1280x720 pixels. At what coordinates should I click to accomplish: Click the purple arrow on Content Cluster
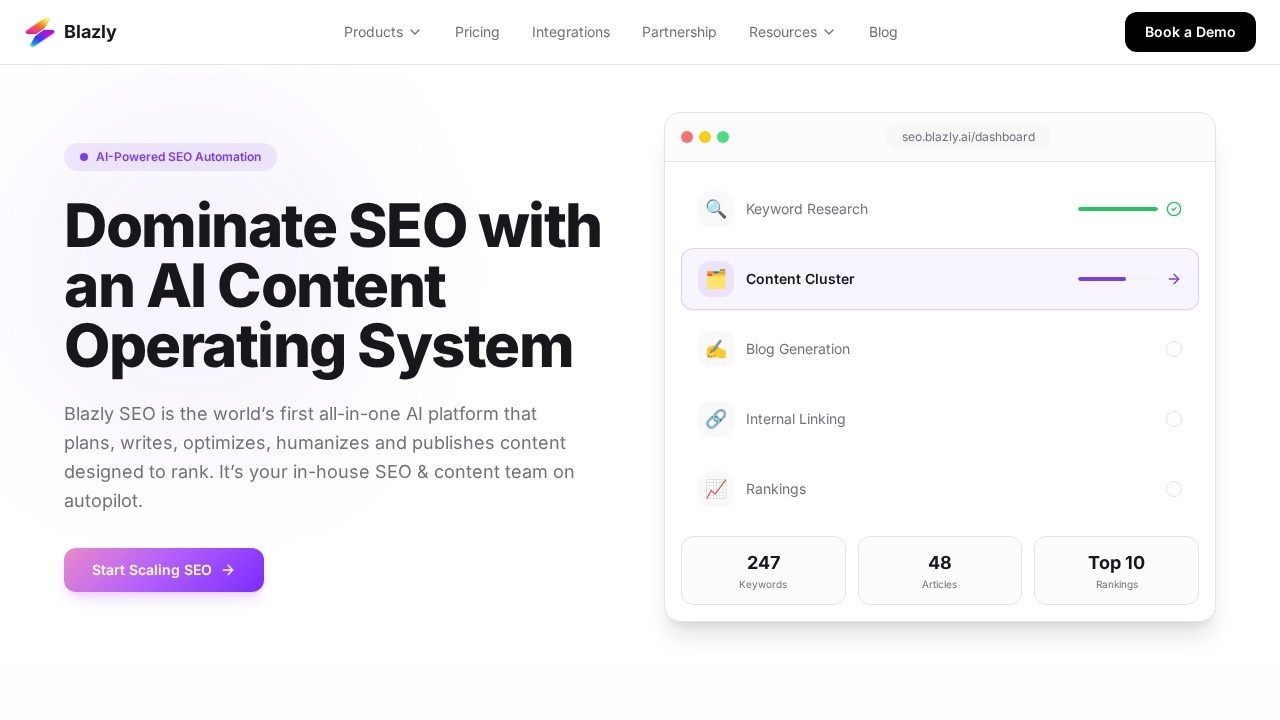[x=1174, y=279]
